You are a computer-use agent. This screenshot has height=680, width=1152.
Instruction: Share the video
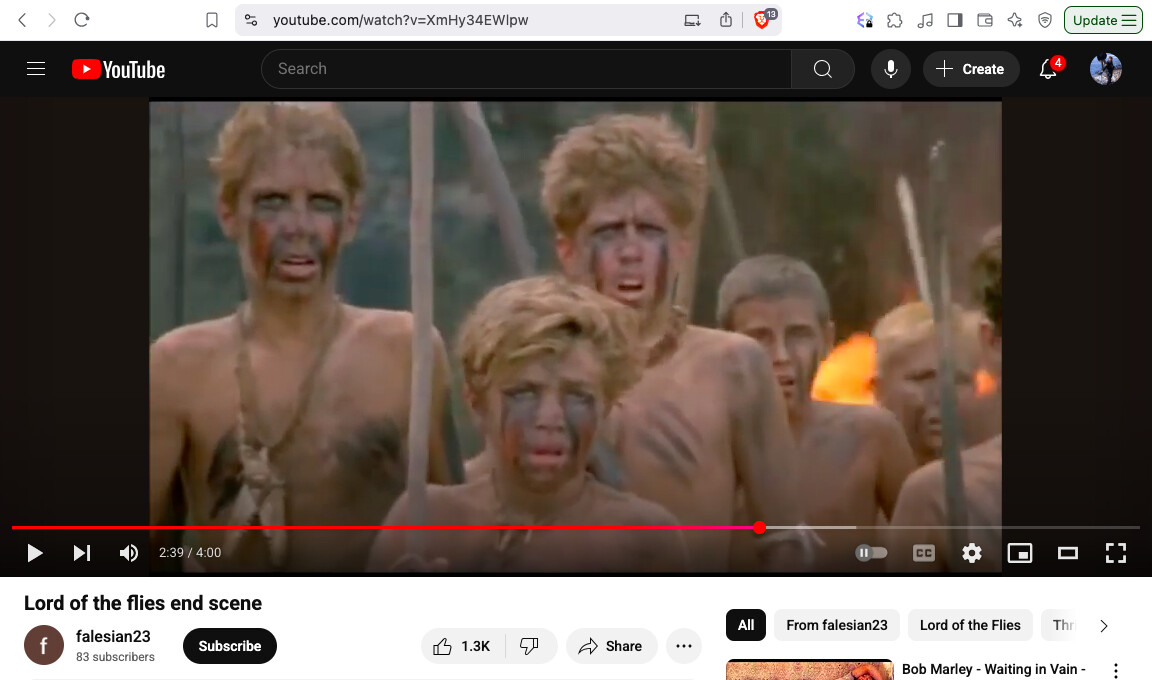[611, 645]
